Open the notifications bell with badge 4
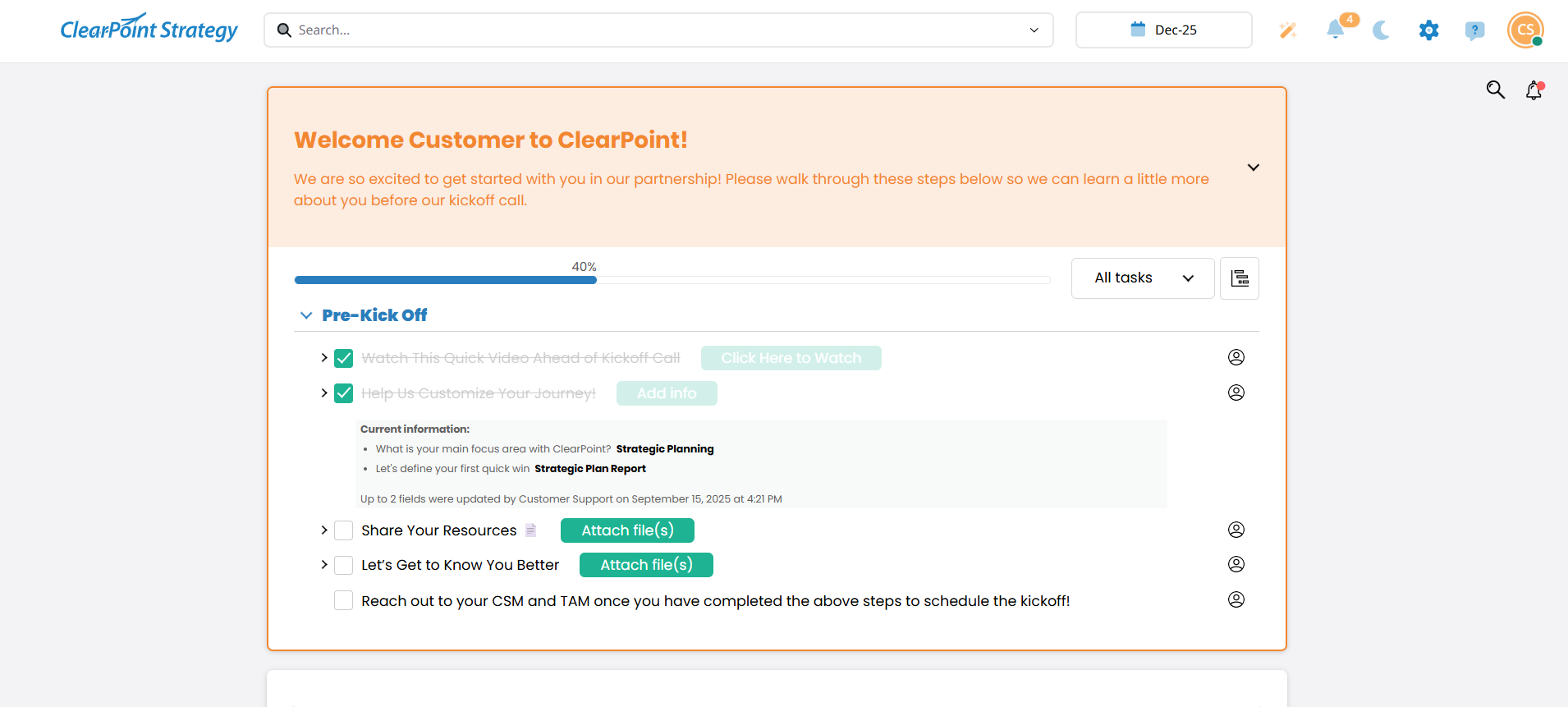 pos(1336,30)
